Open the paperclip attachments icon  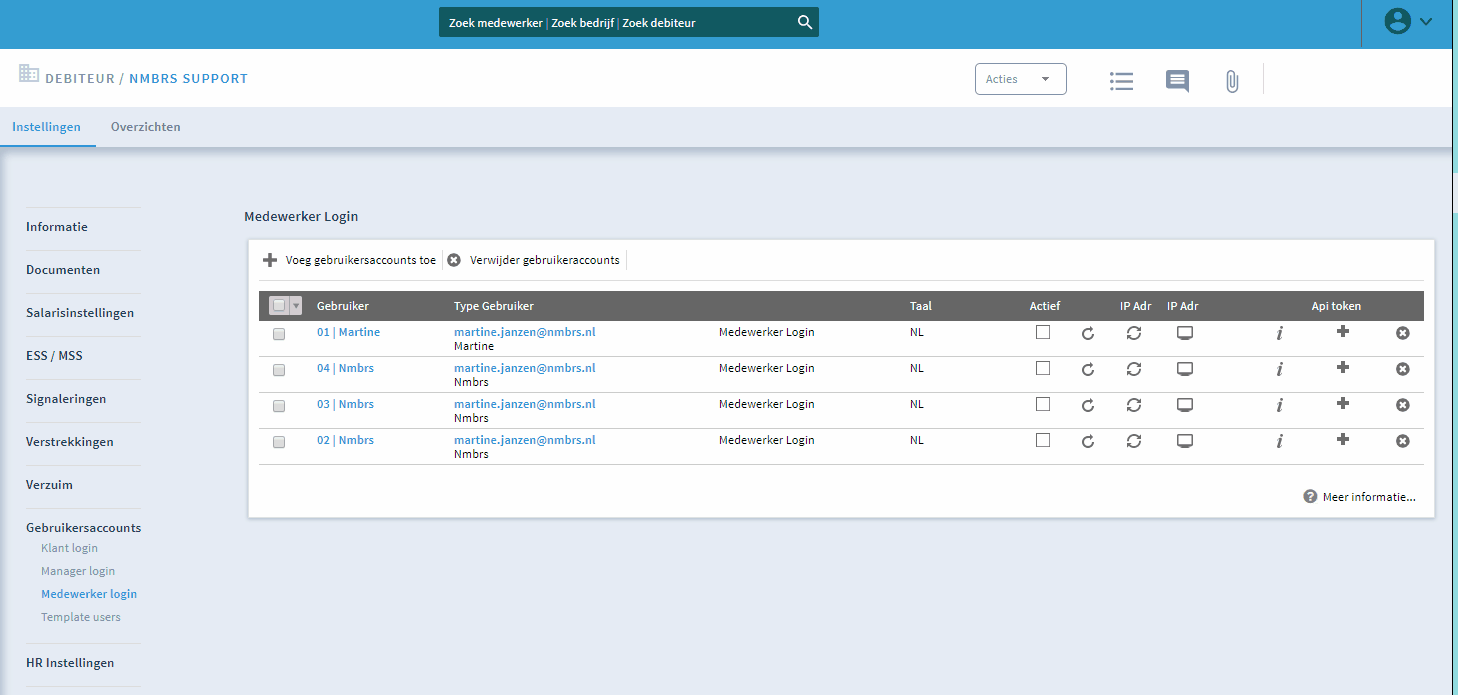pyautogui.click(x=1232, y=81)
